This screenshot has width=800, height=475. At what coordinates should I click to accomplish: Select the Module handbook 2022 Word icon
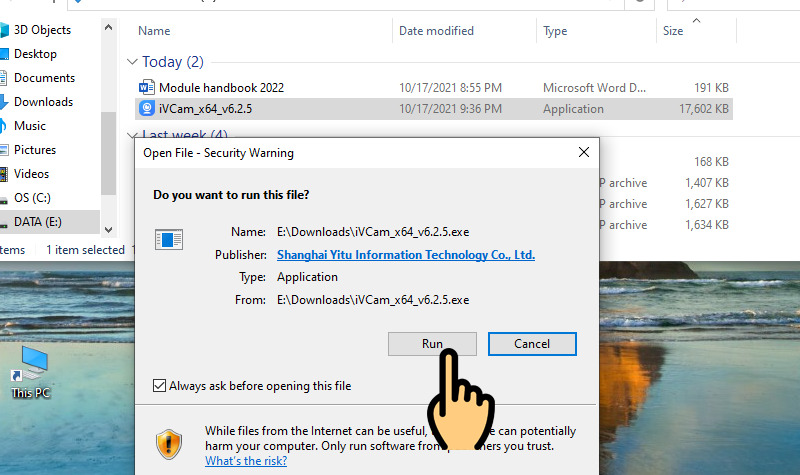(147, 87)
